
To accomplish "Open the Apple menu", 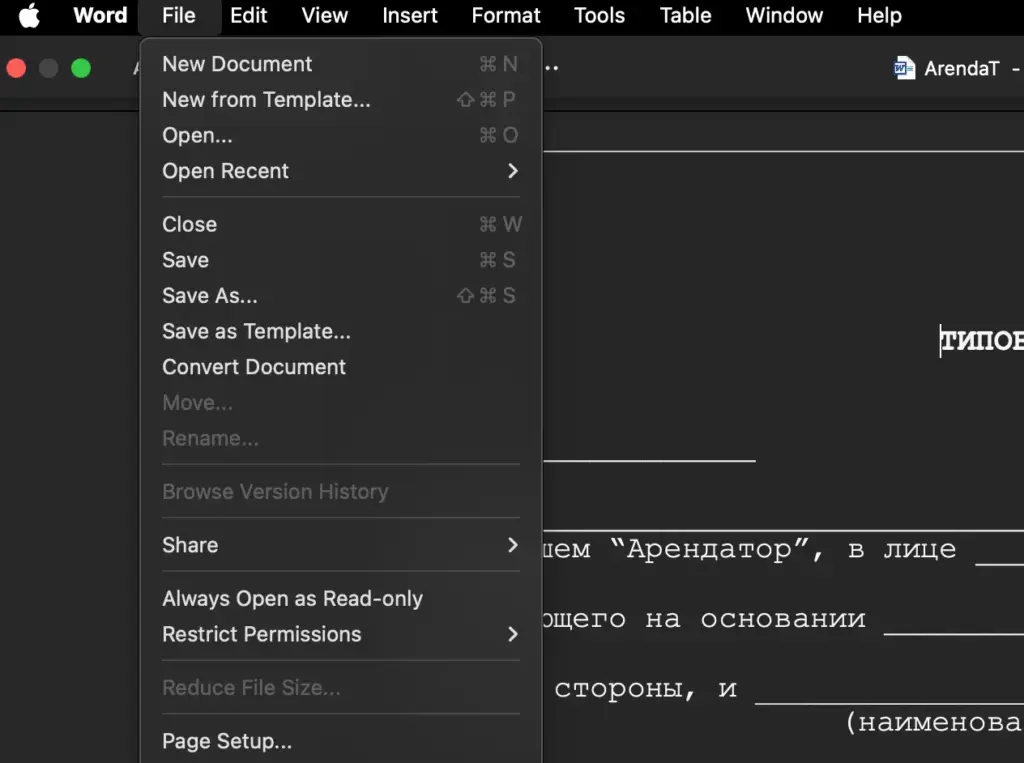I will click(x=29, y=15).
